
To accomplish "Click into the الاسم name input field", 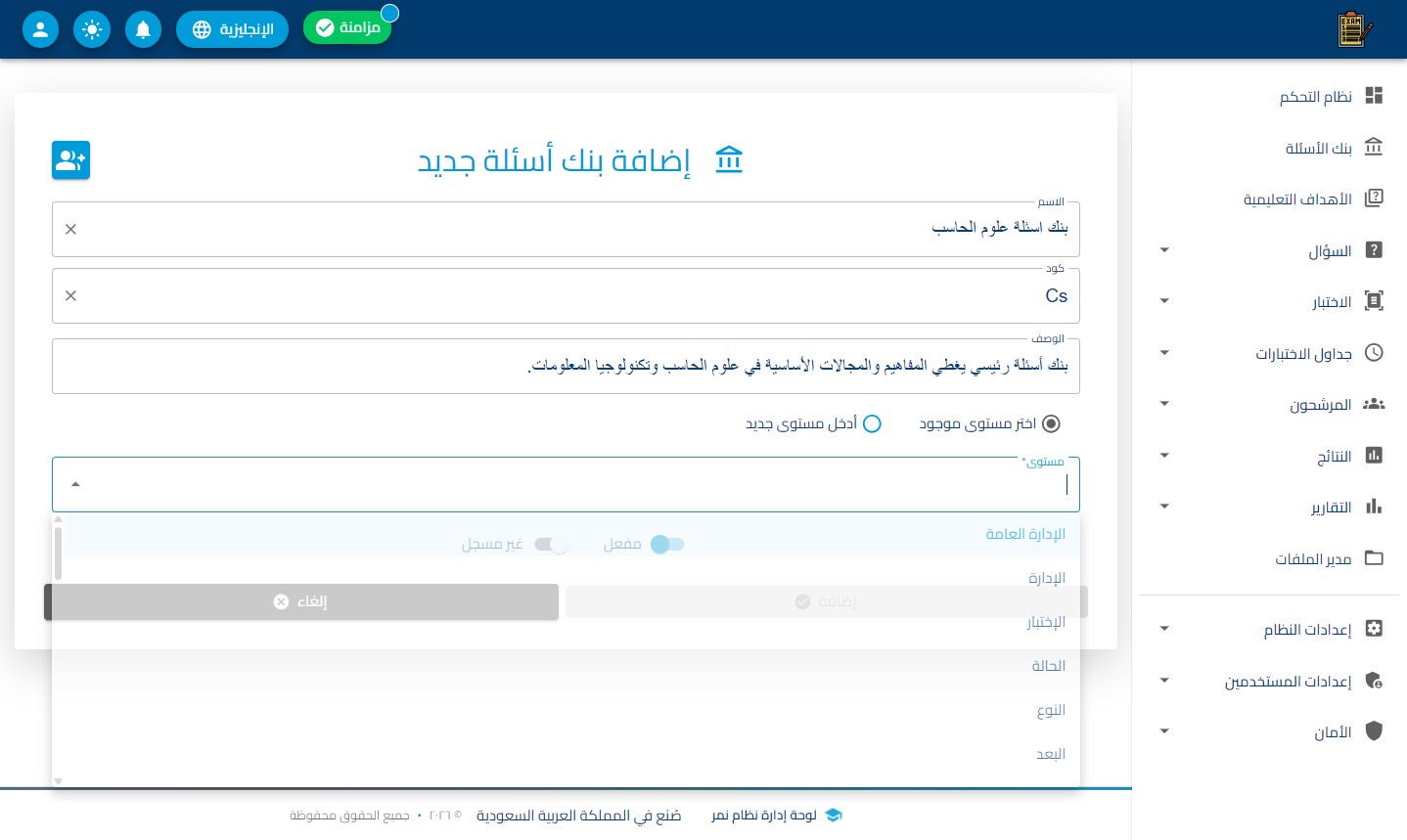I will pos(566,229).
